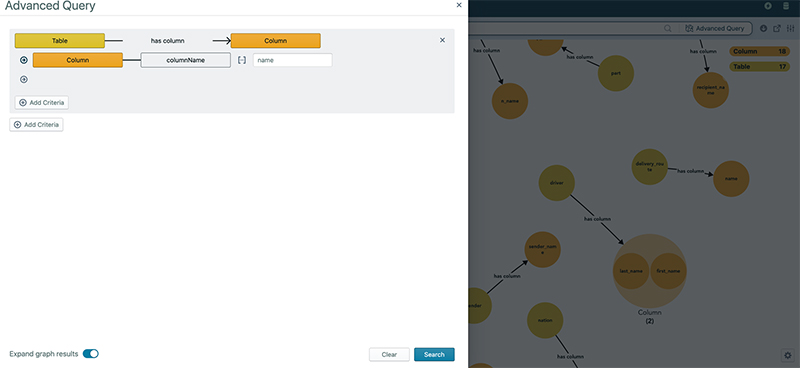Screen dimensions: 800x368
Task: Click the inner Add Criteria button
Action: point(42,103)
